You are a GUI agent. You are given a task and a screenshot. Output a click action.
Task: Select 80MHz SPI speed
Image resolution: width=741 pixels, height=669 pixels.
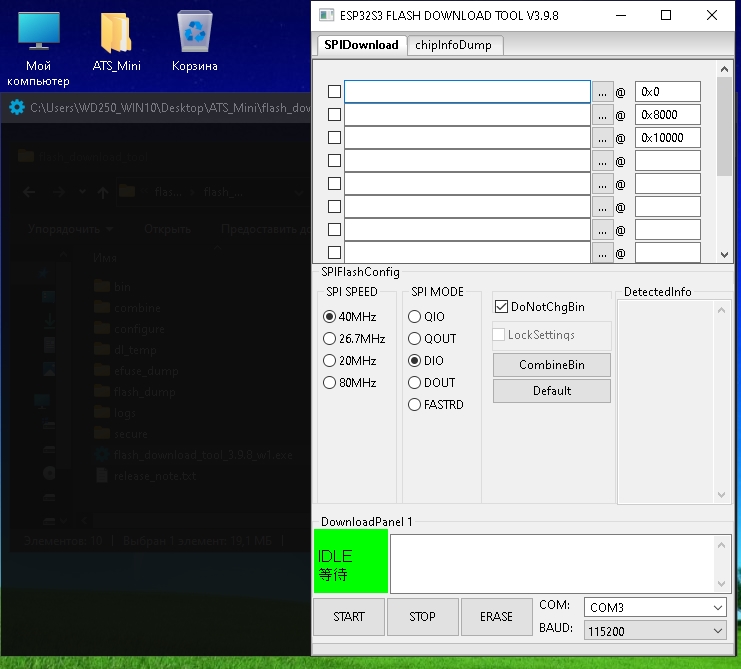click(x=350, y=383)
